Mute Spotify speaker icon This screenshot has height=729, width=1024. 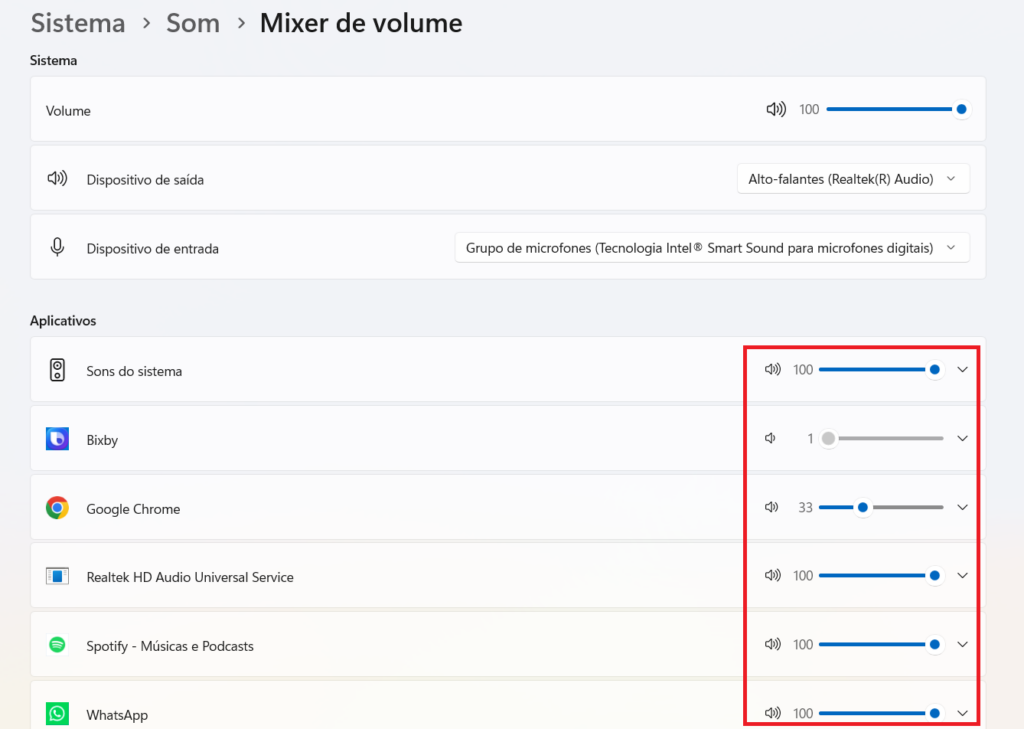(x=773, y=644)
